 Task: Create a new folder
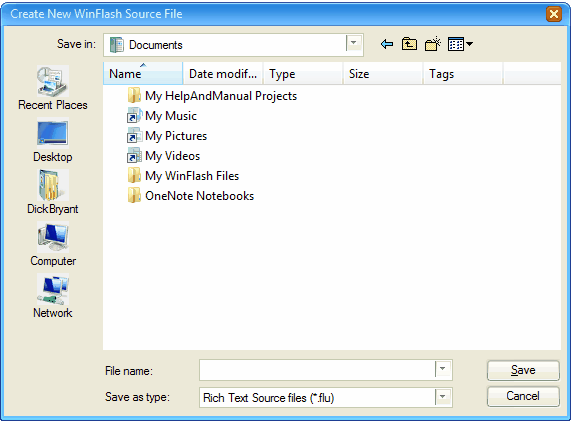pos(433,44)
